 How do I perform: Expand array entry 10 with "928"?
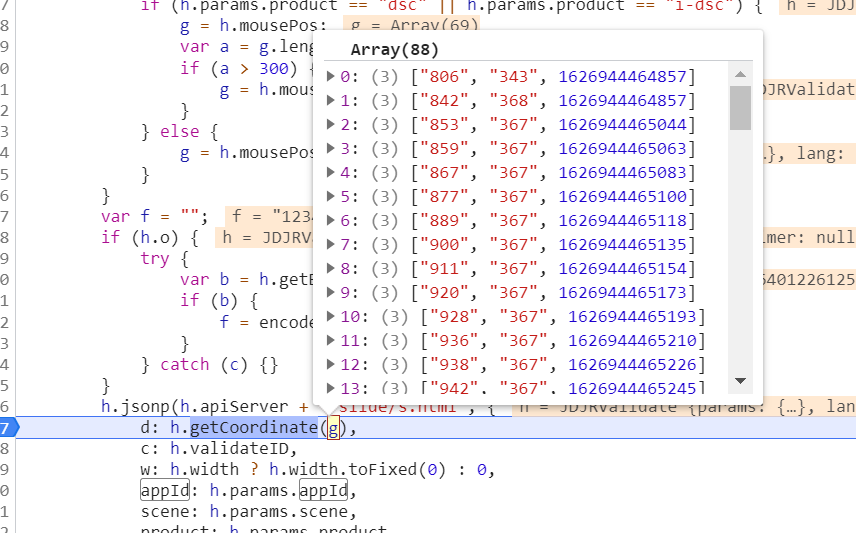[330, 317]
